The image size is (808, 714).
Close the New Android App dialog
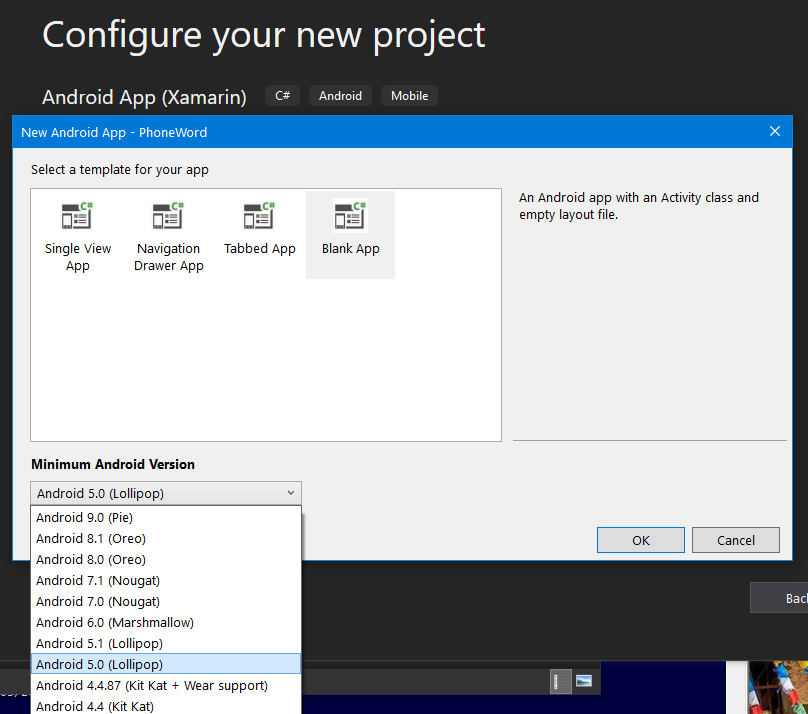coord(774,131)
